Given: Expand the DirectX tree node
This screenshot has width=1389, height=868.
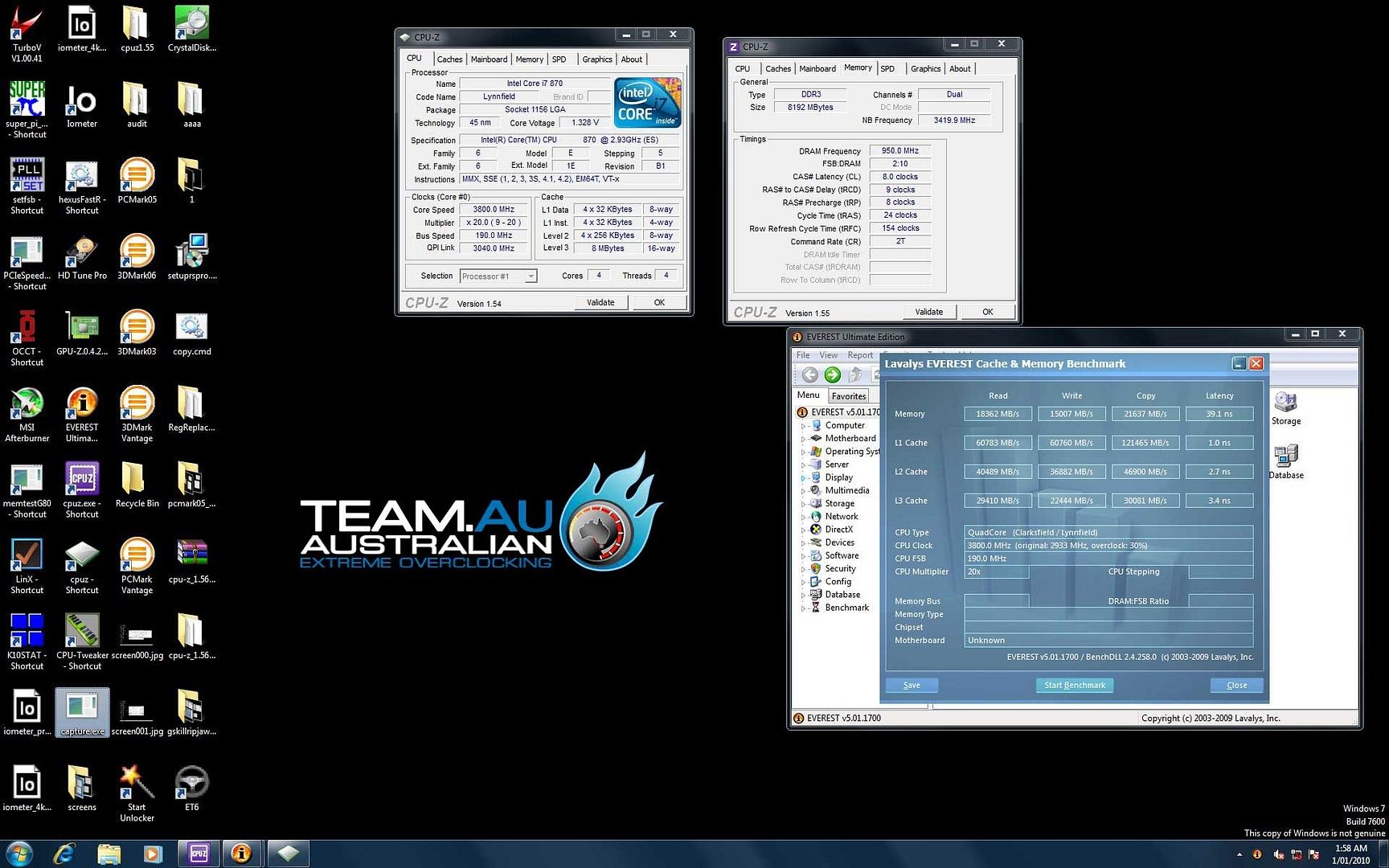Looking at the screenshot, I should (x=803, y=530).
